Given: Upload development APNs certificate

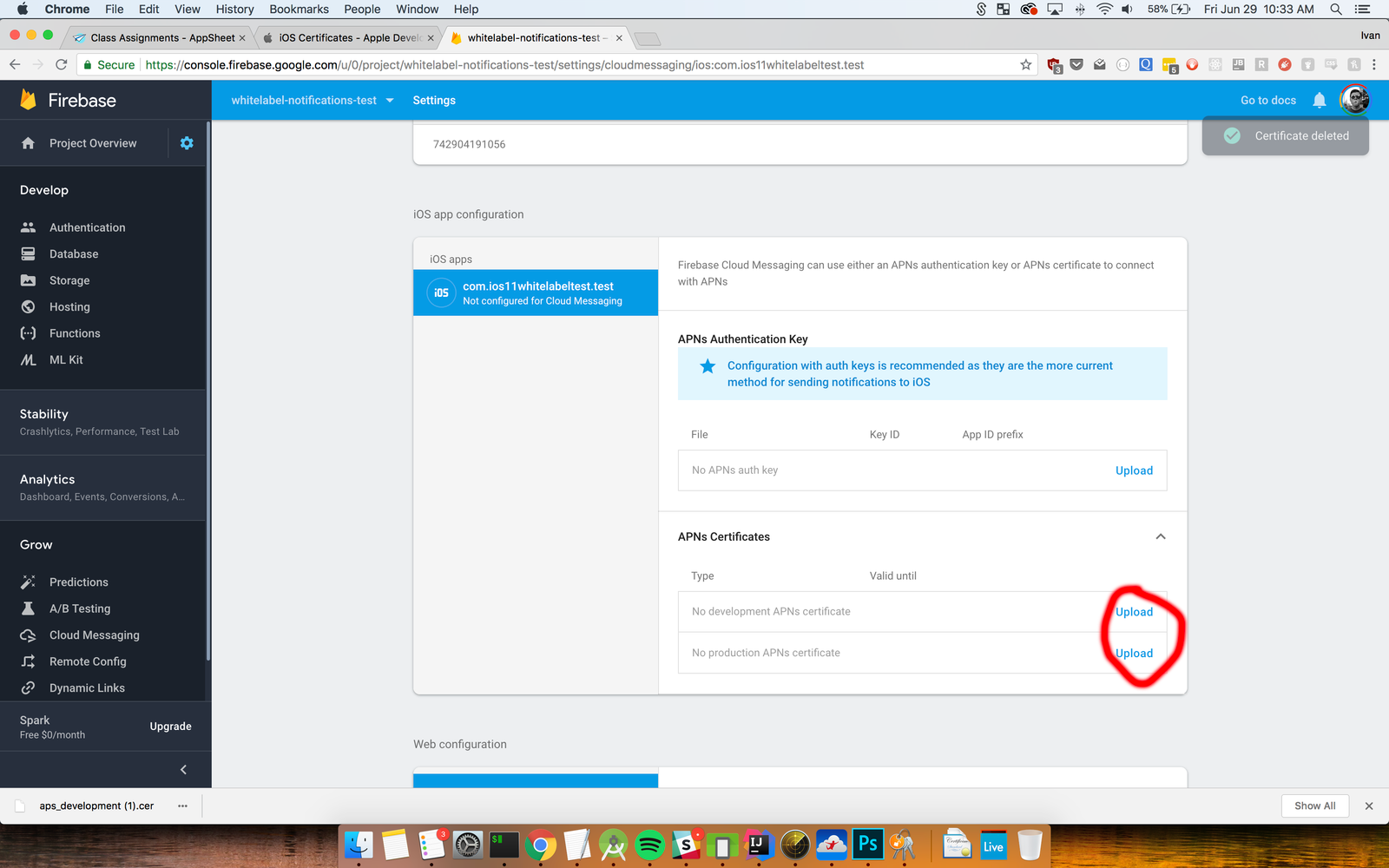Looking at the screenshot, I should coord(1134,612).
